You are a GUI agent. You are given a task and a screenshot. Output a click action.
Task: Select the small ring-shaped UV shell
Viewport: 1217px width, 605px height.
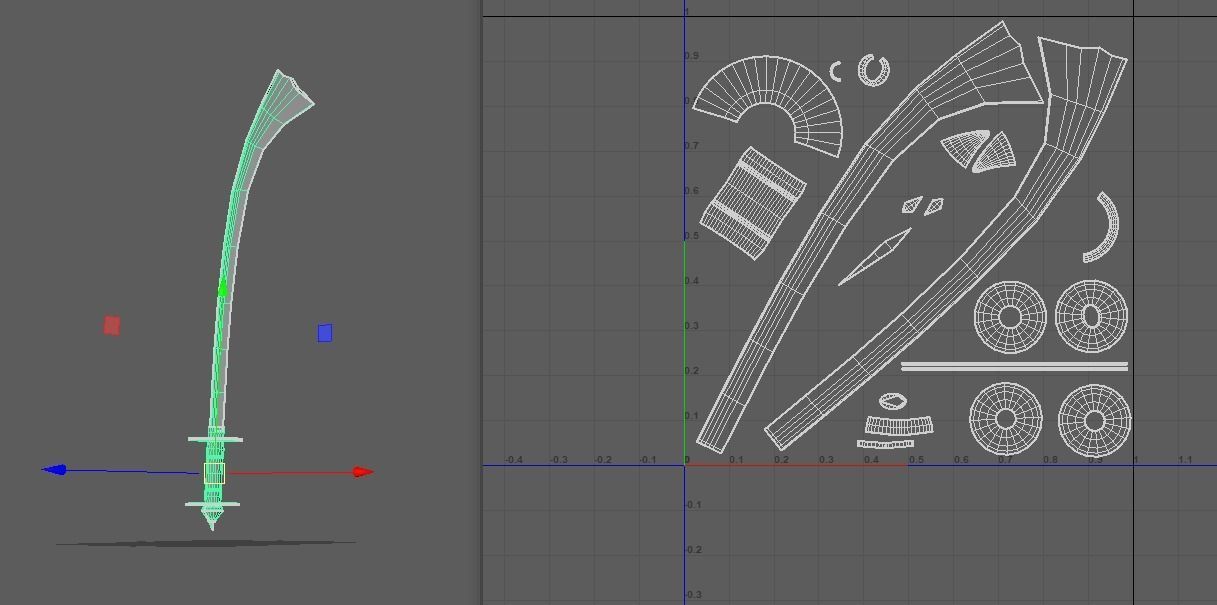(873, 70)
